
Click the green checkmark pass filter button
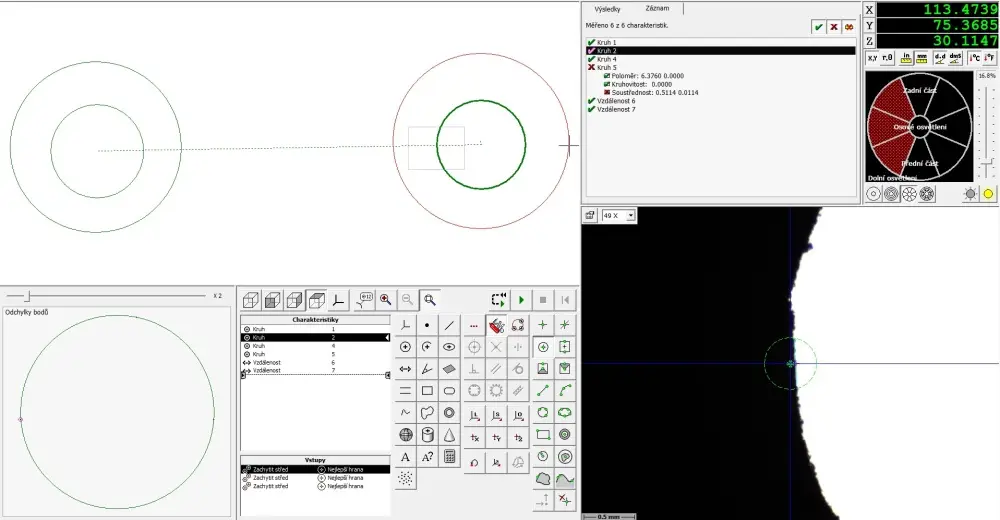(818, 27)
